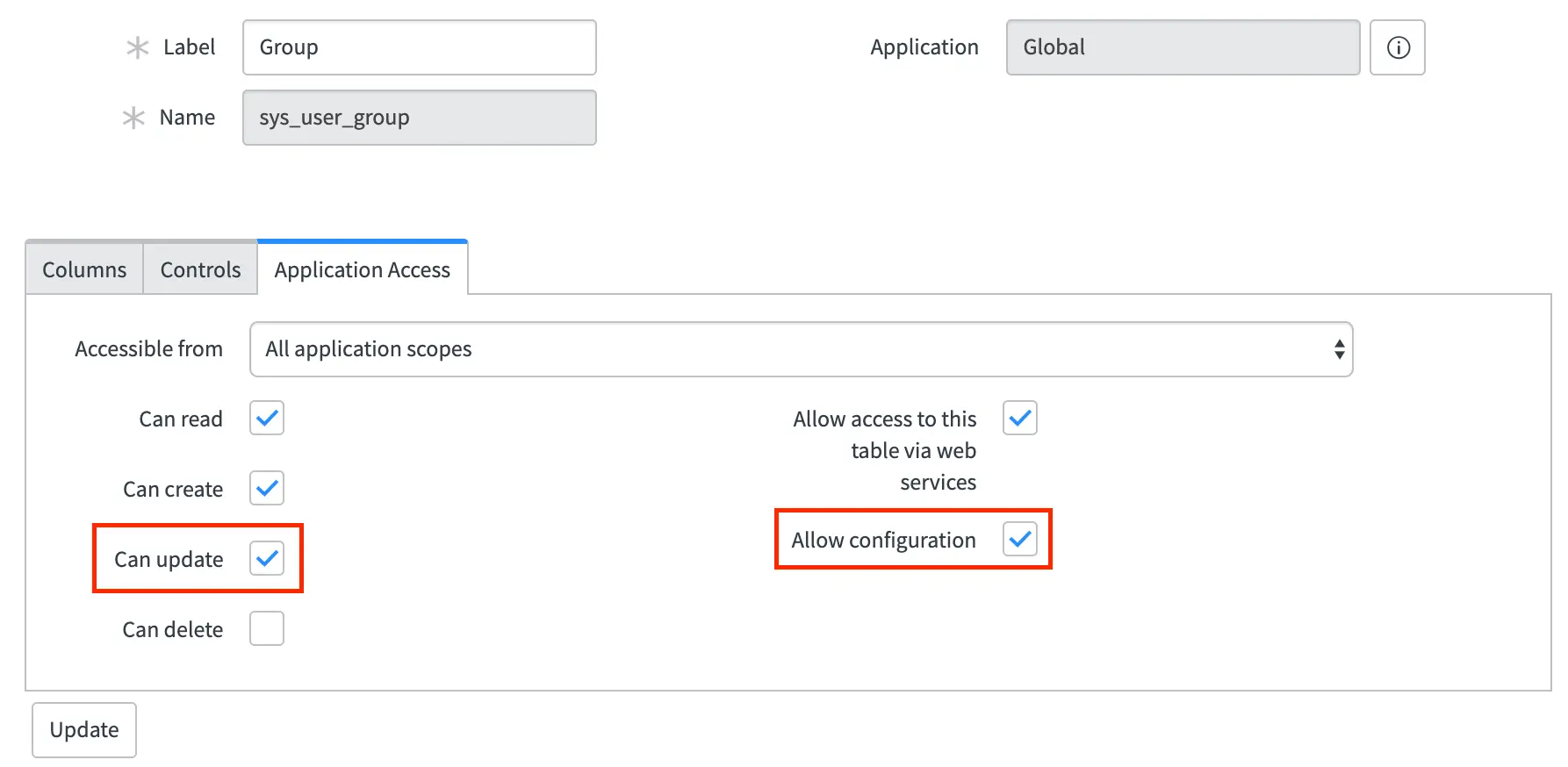
Task: Switch to the Columns tab
Action: pyautogui.click(x=84, y=269)
